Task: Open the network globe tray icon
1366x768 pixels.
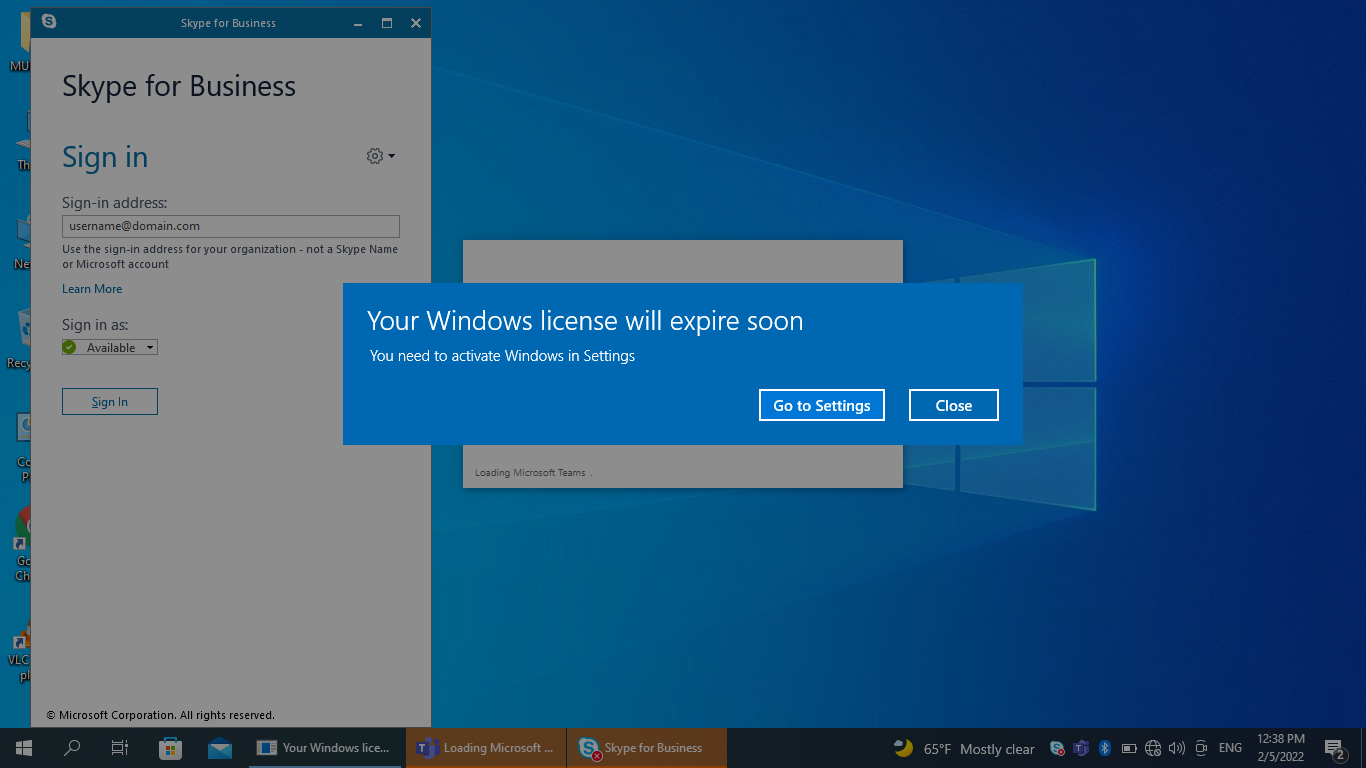Action: 1153,748
